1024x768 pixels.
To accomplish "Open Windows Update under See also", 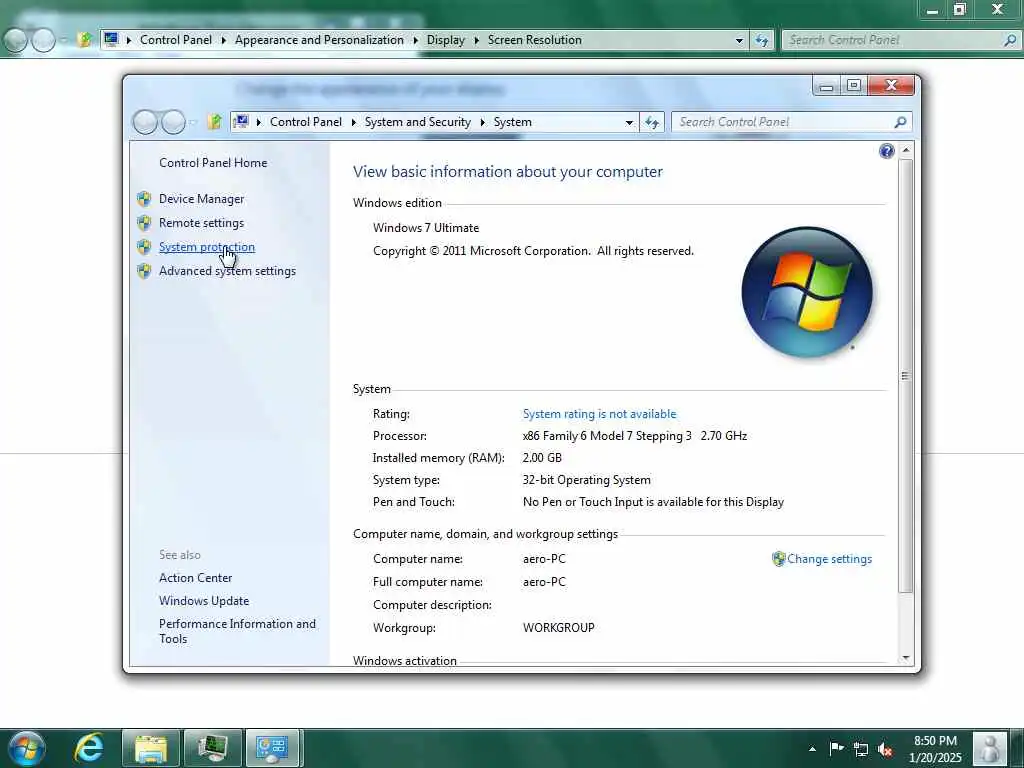I will click(x=204, y=601).
